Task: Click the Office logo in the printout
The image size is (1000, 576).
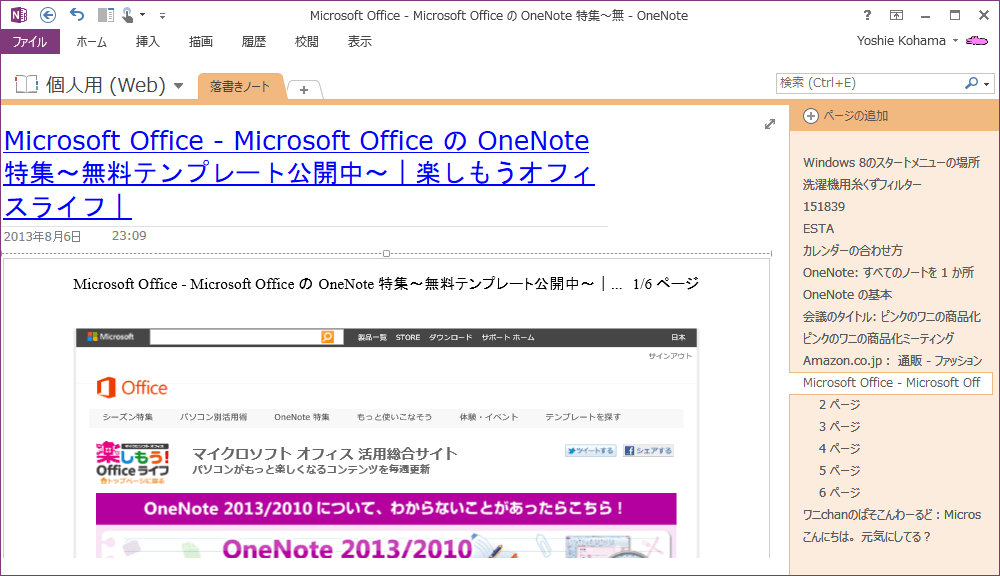Action: (132, 388)
